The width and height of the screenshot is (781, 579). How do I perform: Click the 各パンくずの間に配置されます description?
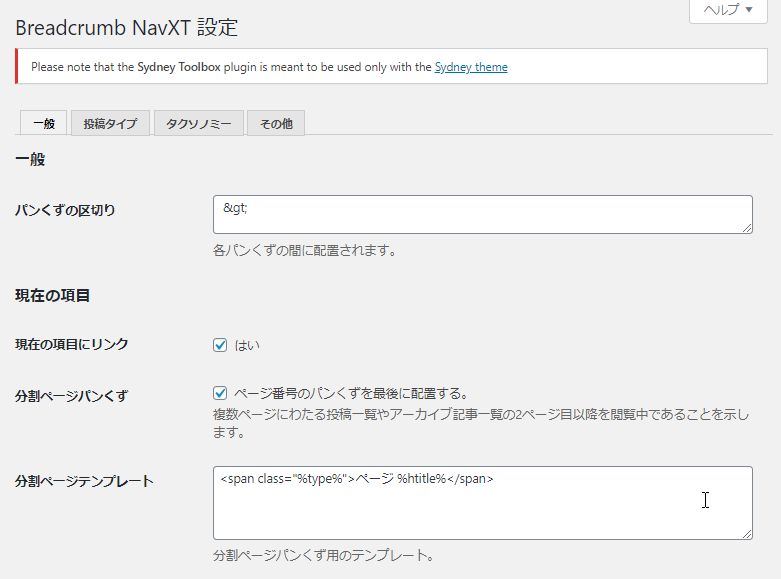point(305,250)
